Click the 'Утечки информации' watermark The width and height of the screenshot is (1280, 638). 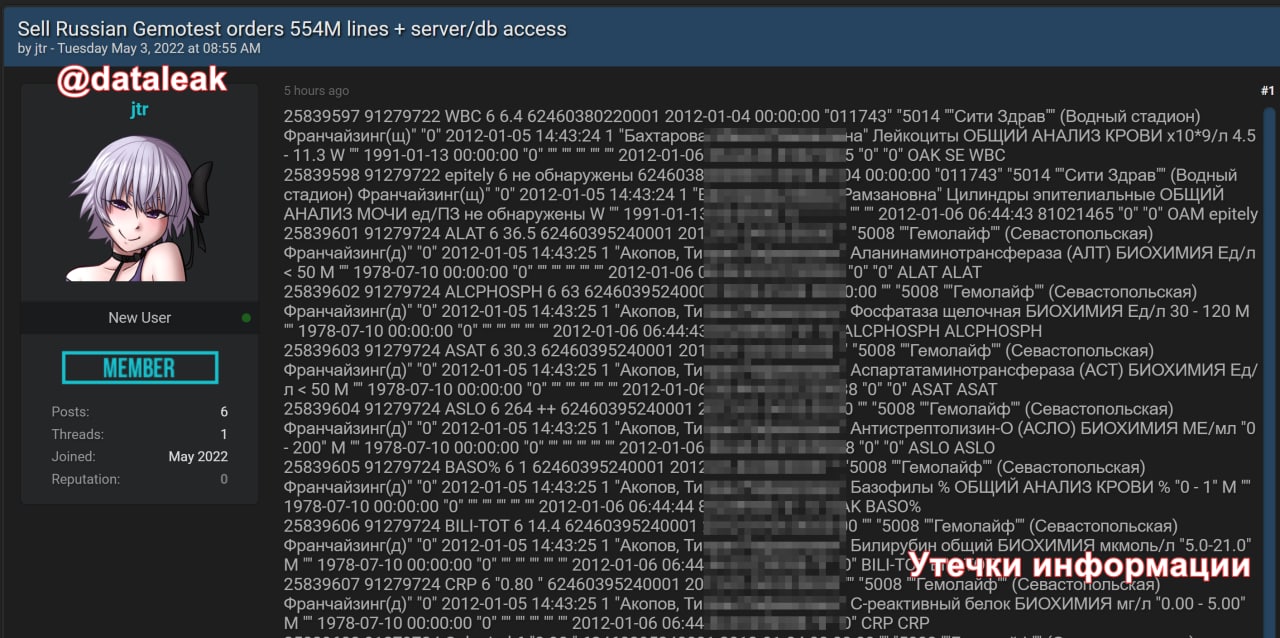[1079, 565]
